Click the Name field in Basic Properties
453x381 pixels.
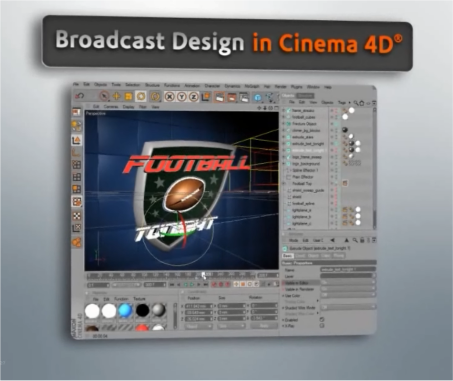point(348,269)
